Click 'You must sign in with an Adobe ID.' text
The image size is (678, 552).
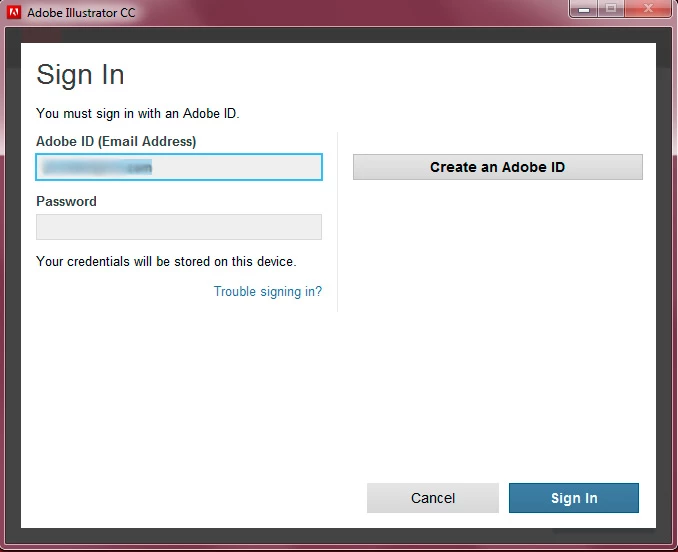138,113
